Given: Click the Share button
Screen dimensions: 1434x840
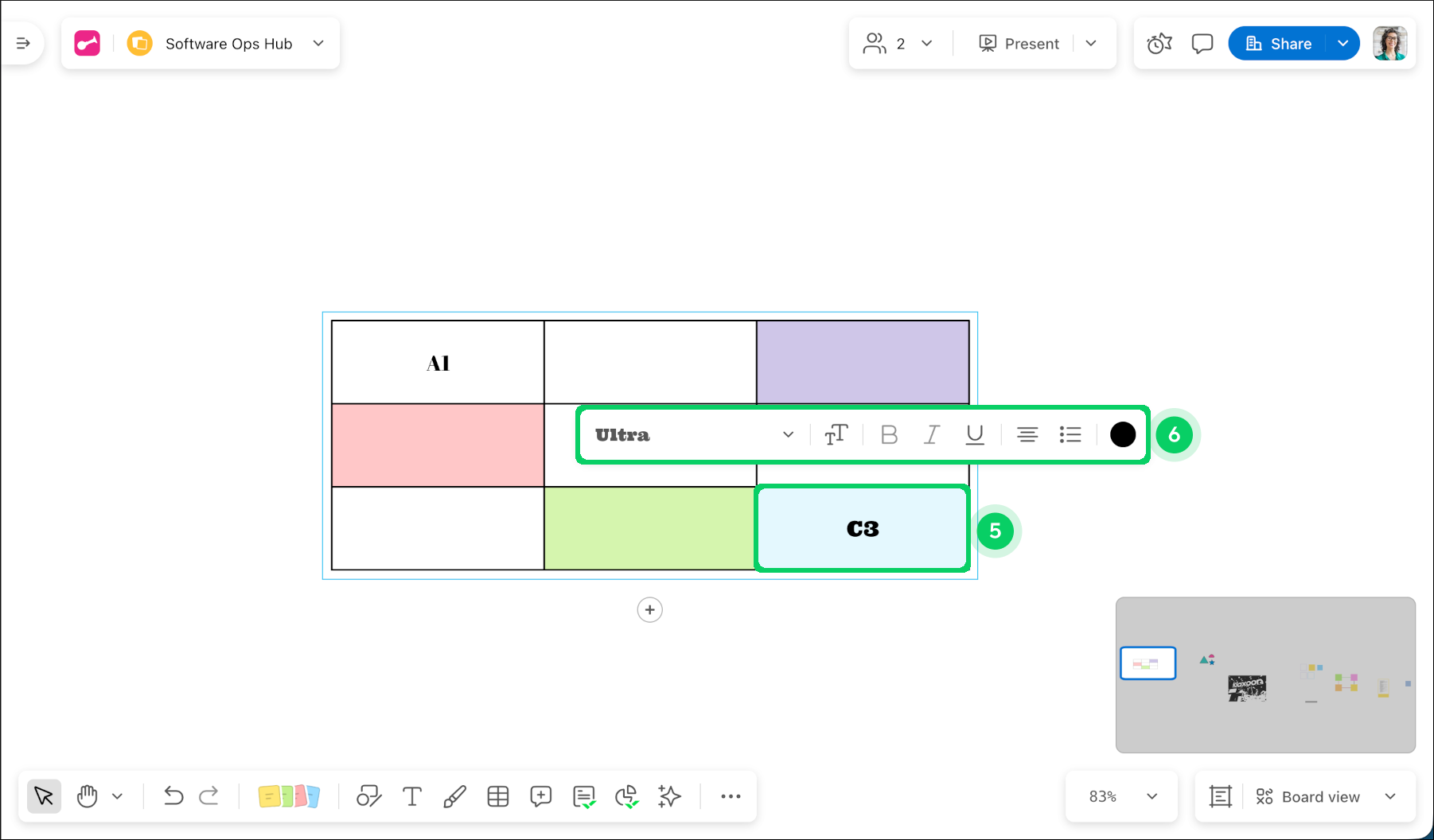Looking at the screenshot, I should pyautogui.click(x=1278, y=44).
